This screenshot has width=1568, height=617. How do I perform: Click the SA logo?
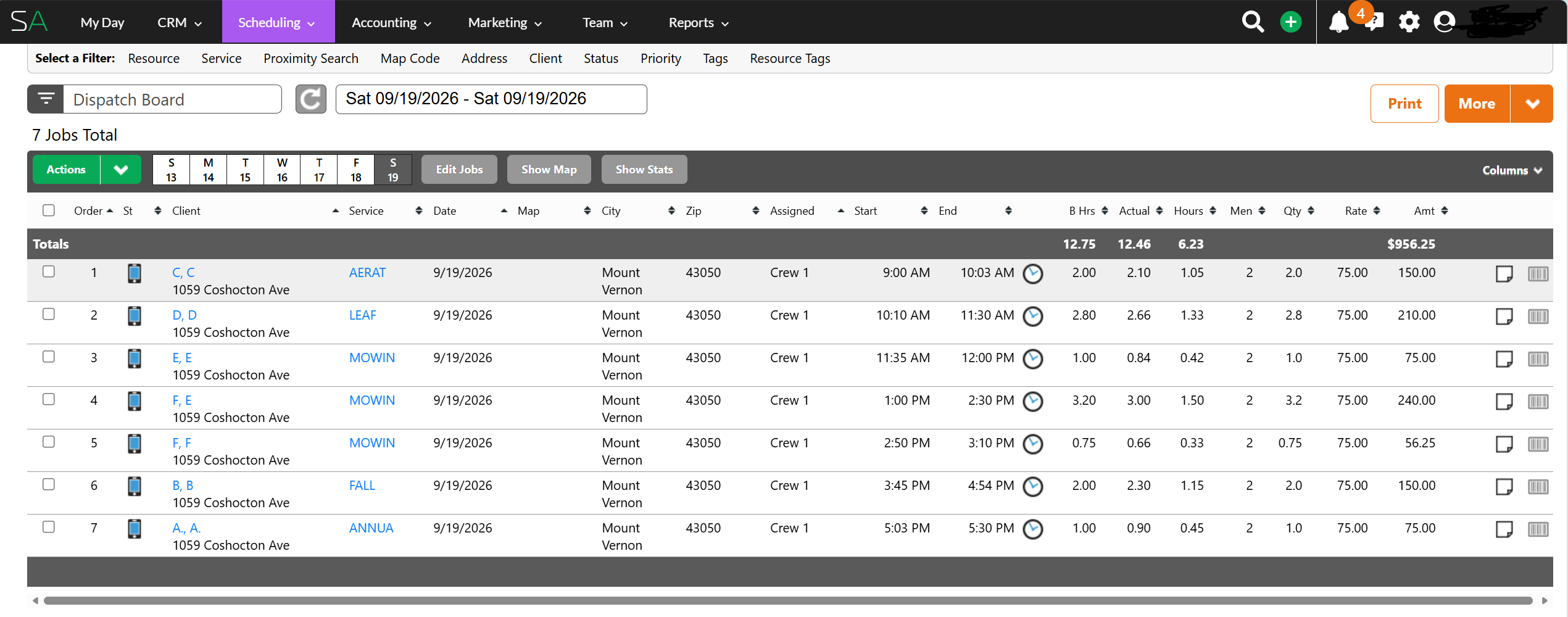(29, 22)
